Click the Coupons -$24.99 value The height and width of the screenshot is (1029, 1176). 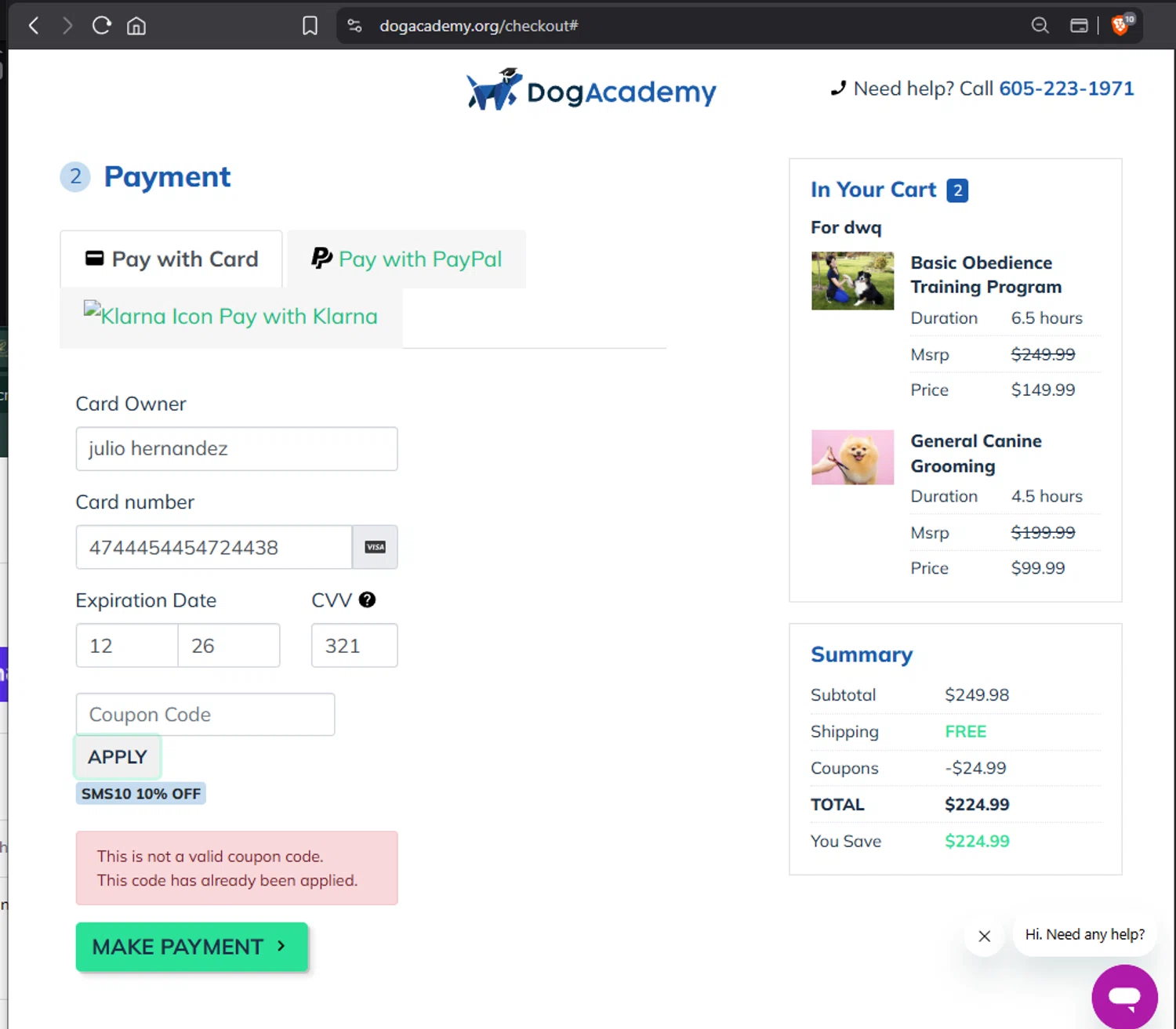[x=975, y=768]
